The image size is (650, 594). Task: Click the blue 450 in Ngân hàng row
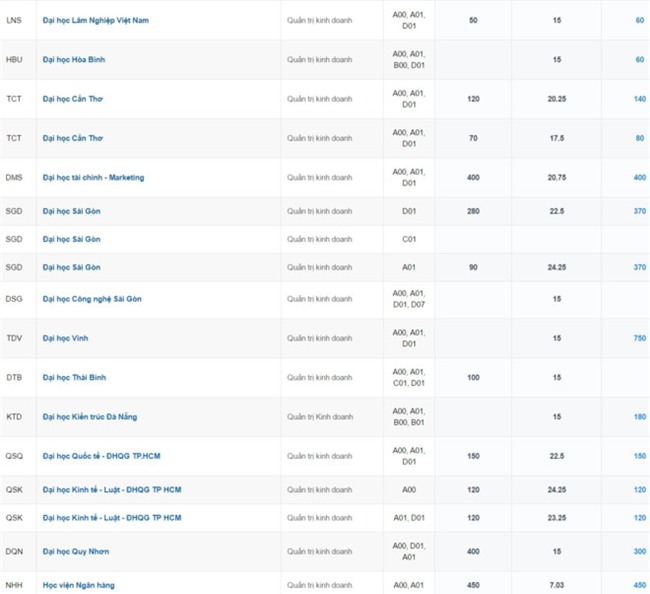639,585
